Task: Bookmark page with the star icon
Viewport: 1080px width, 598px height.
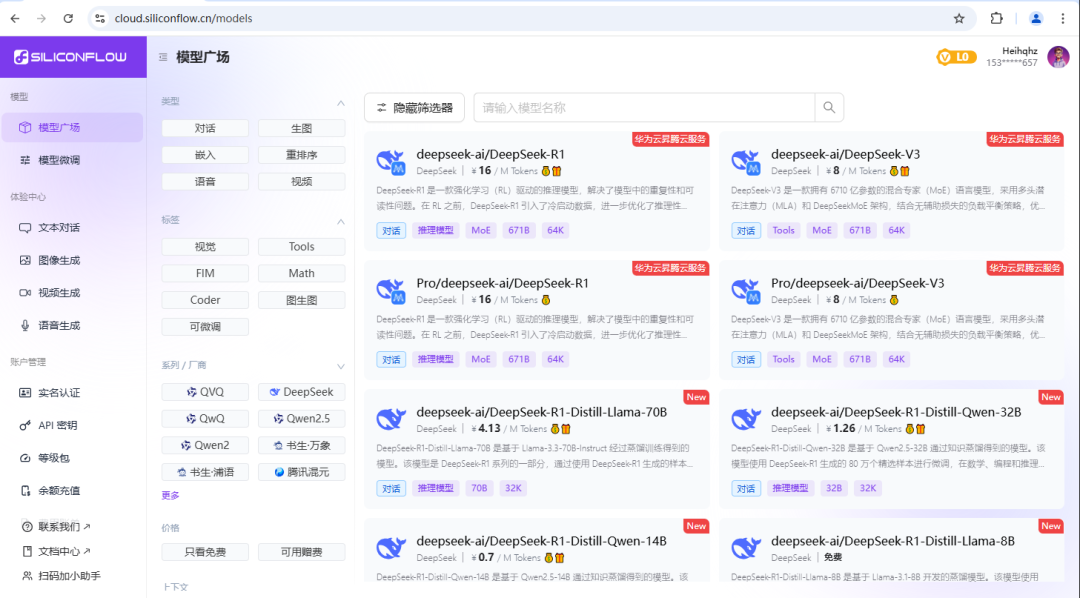Action: tap(959, 19)
